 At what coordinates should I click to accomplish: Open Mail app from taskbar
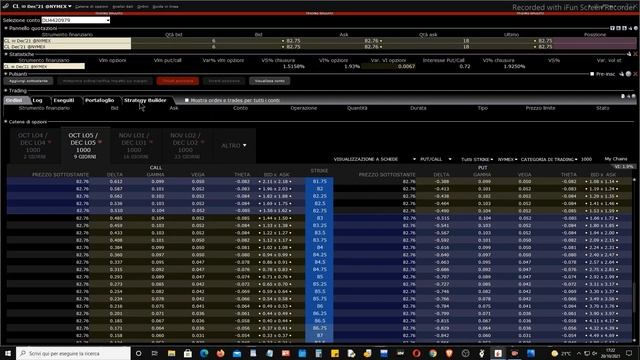point(237,353)
